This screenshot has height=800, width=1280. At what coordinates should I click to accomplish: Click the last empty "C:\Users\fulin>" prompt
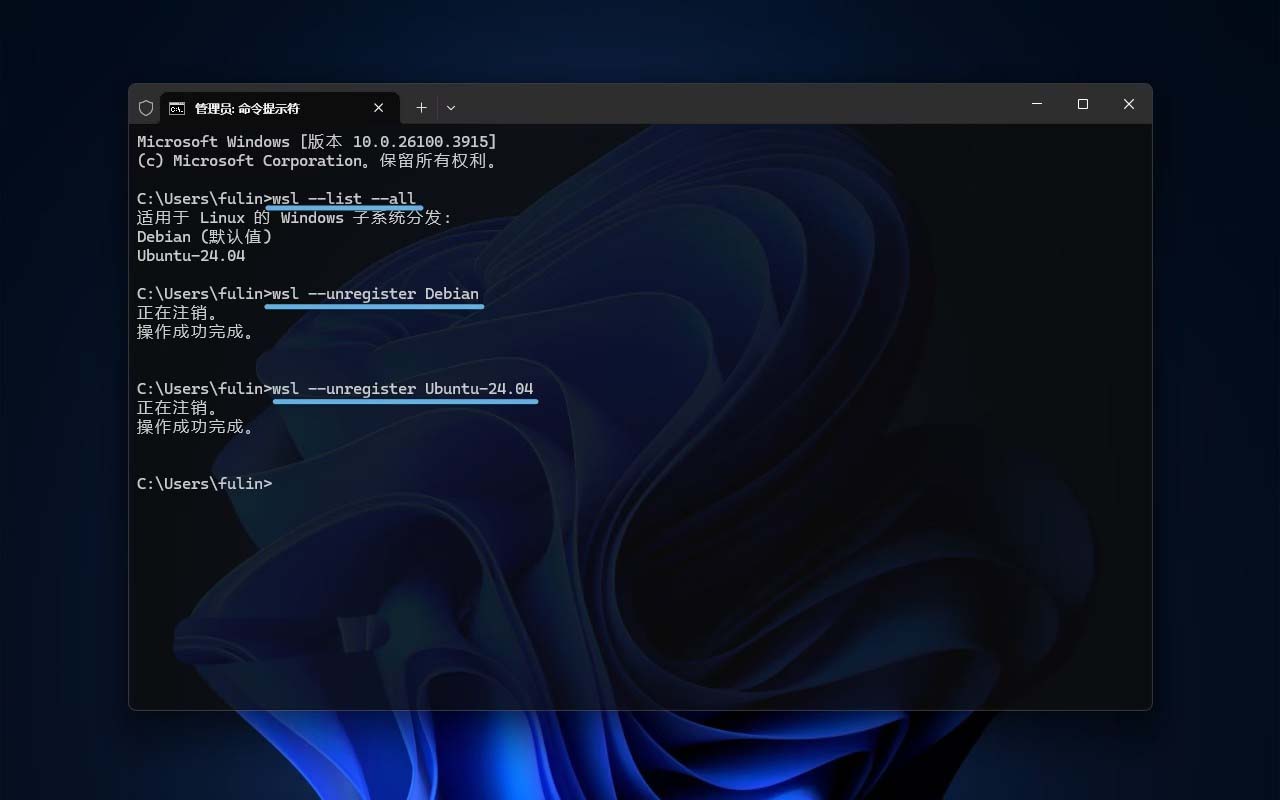pyautogui.click(x=204, y=484)
